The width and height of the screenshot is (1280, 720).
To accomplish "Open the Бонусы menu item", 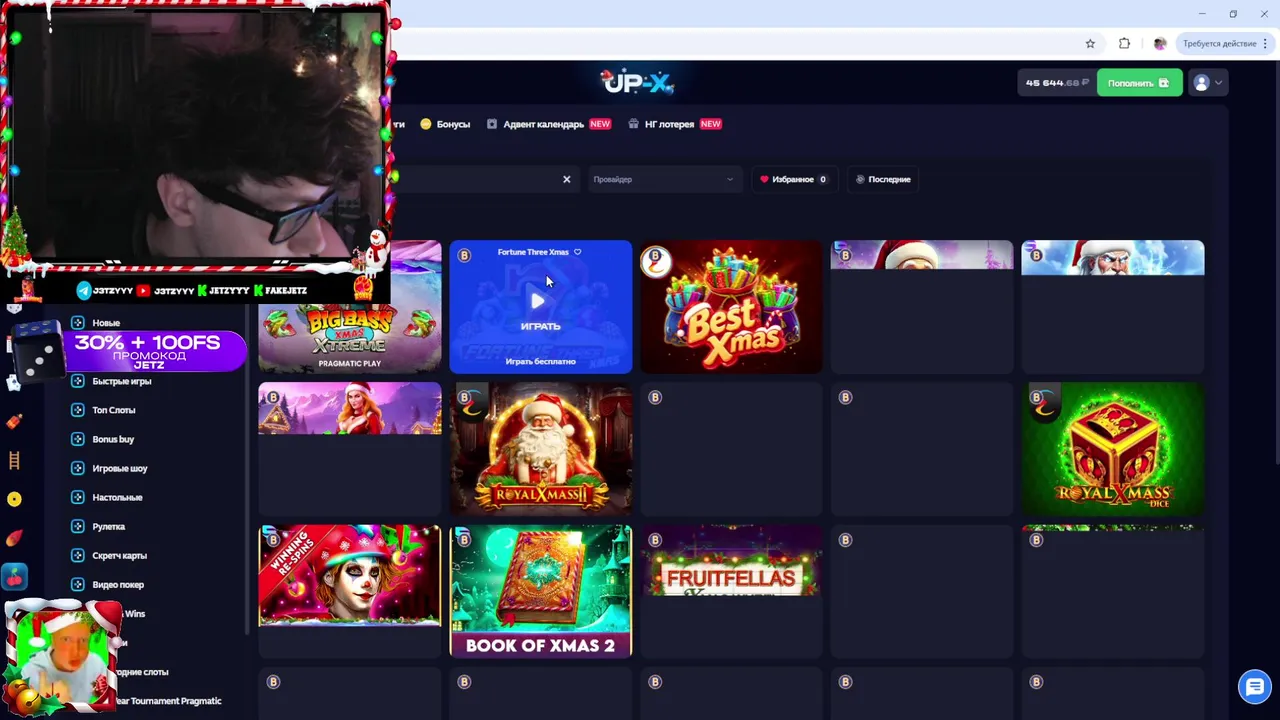I will 445,124.
